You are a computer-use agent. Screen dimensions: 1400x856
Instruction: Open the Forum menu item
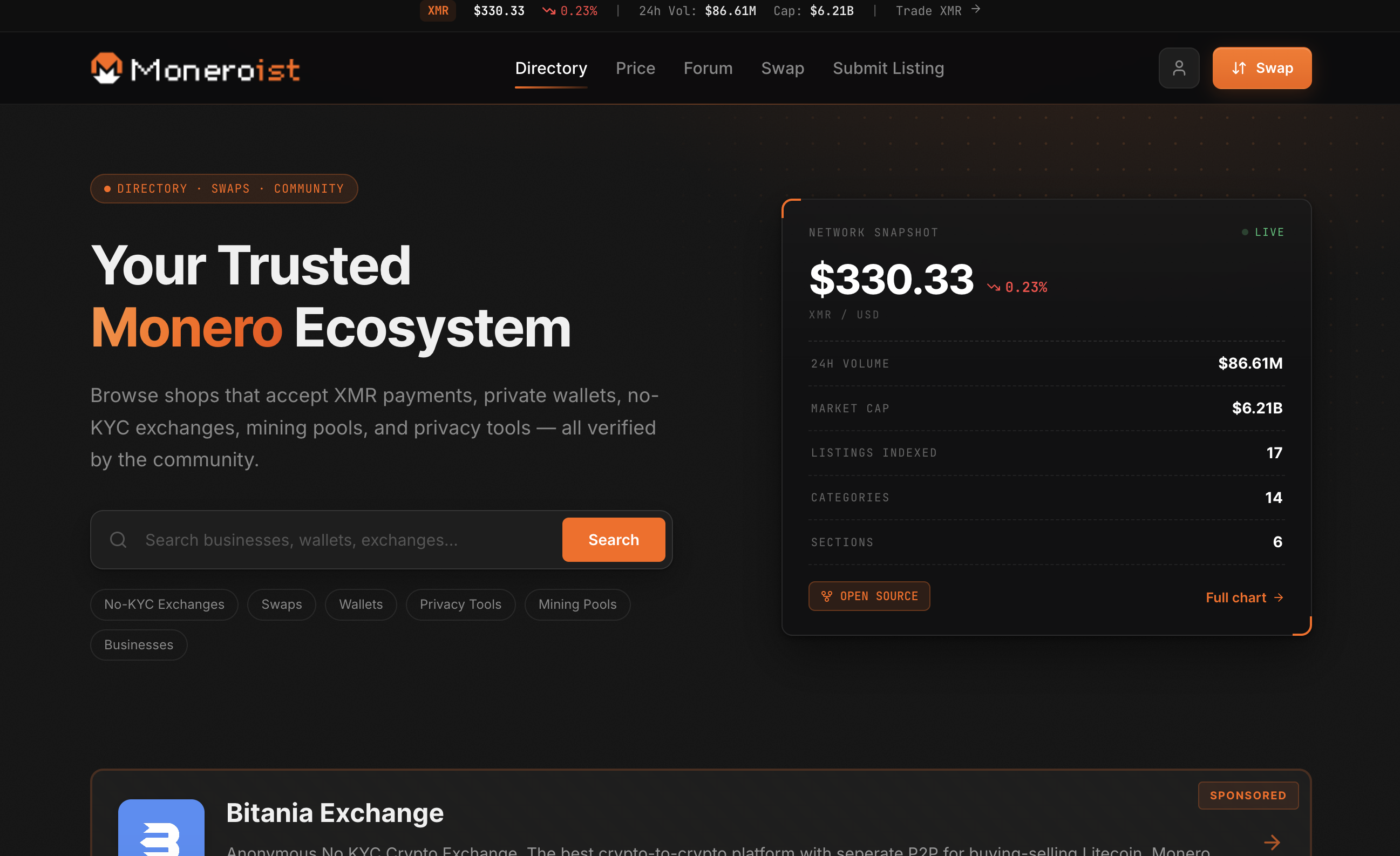coord(708,68)
